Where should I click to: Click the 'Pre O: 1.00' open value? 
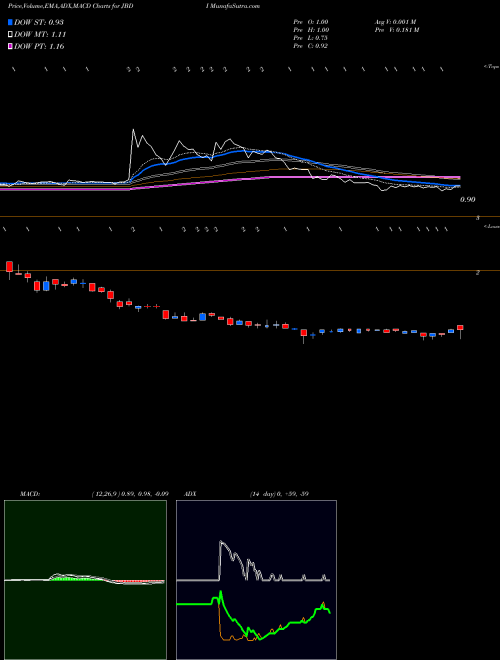point(311,22)
